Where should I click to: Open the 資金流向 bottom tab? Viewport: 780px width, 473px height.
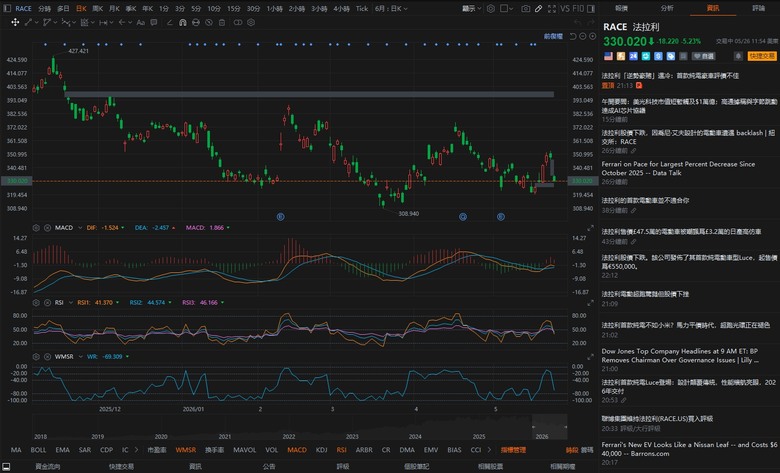coord(47,467)
